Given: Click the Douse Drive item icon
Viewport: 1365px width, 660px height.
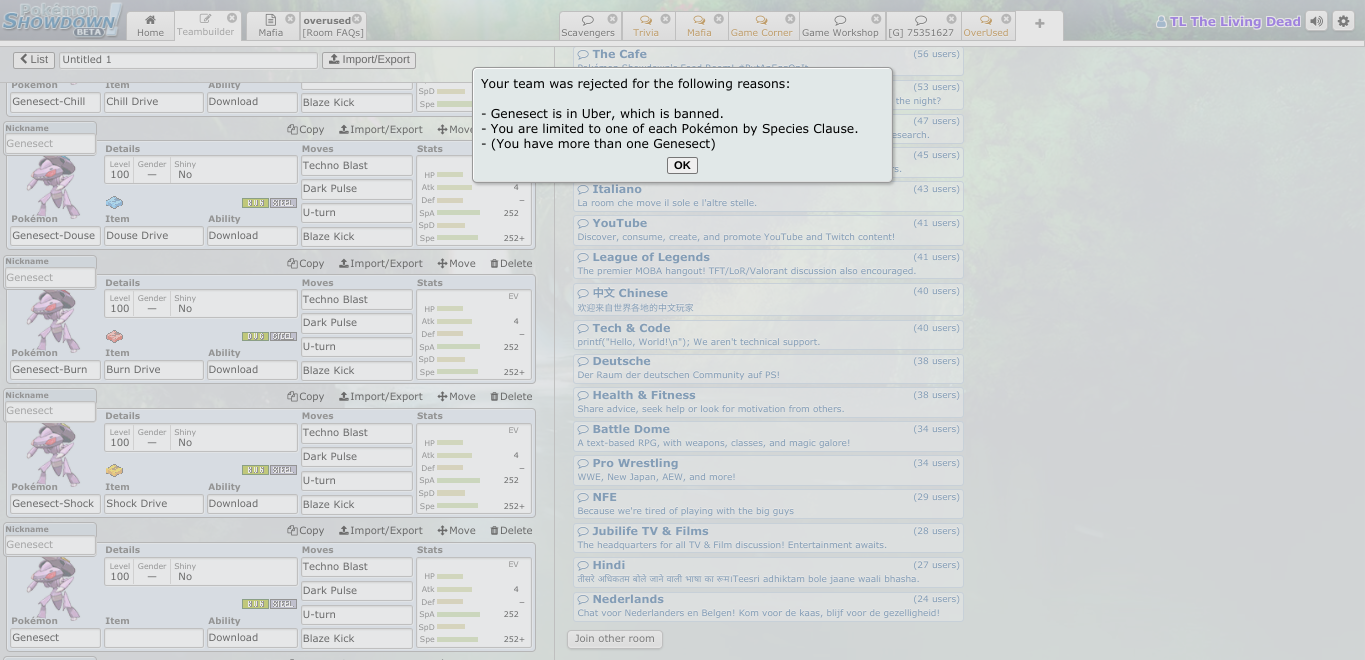Looking at the screenshot, I should 115,203.
